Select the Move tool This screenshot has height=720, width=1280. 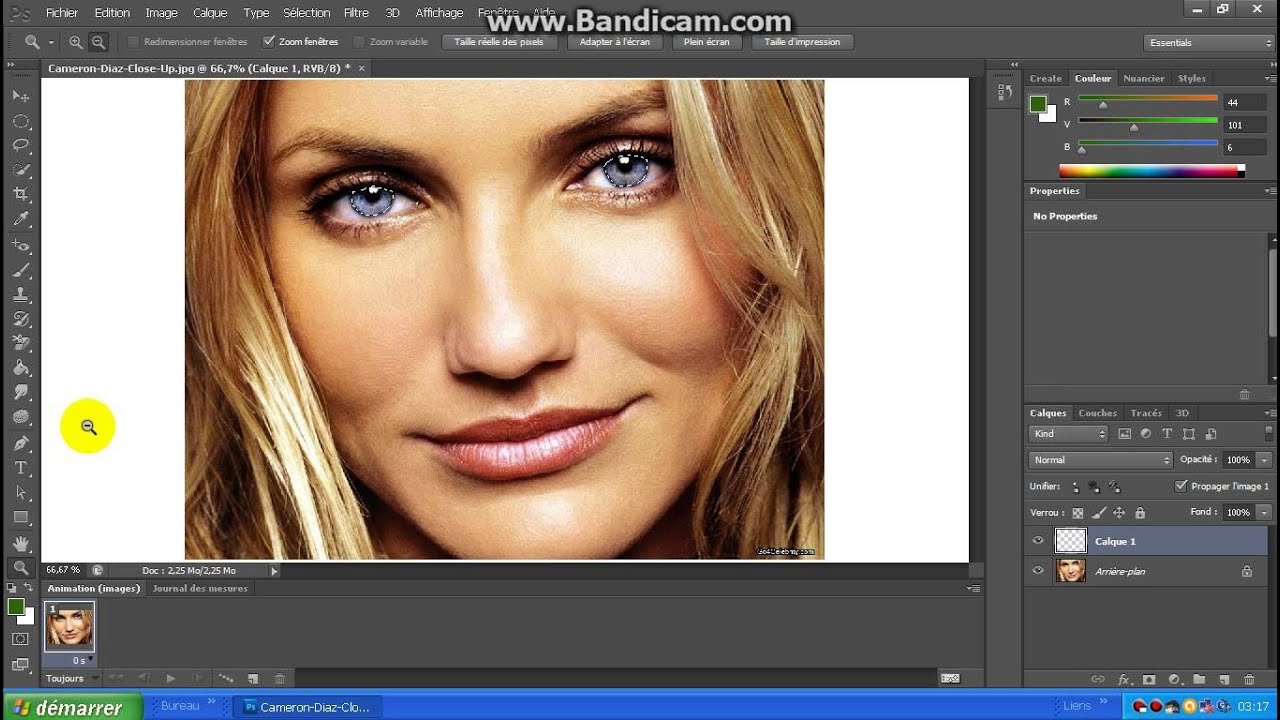21,96
